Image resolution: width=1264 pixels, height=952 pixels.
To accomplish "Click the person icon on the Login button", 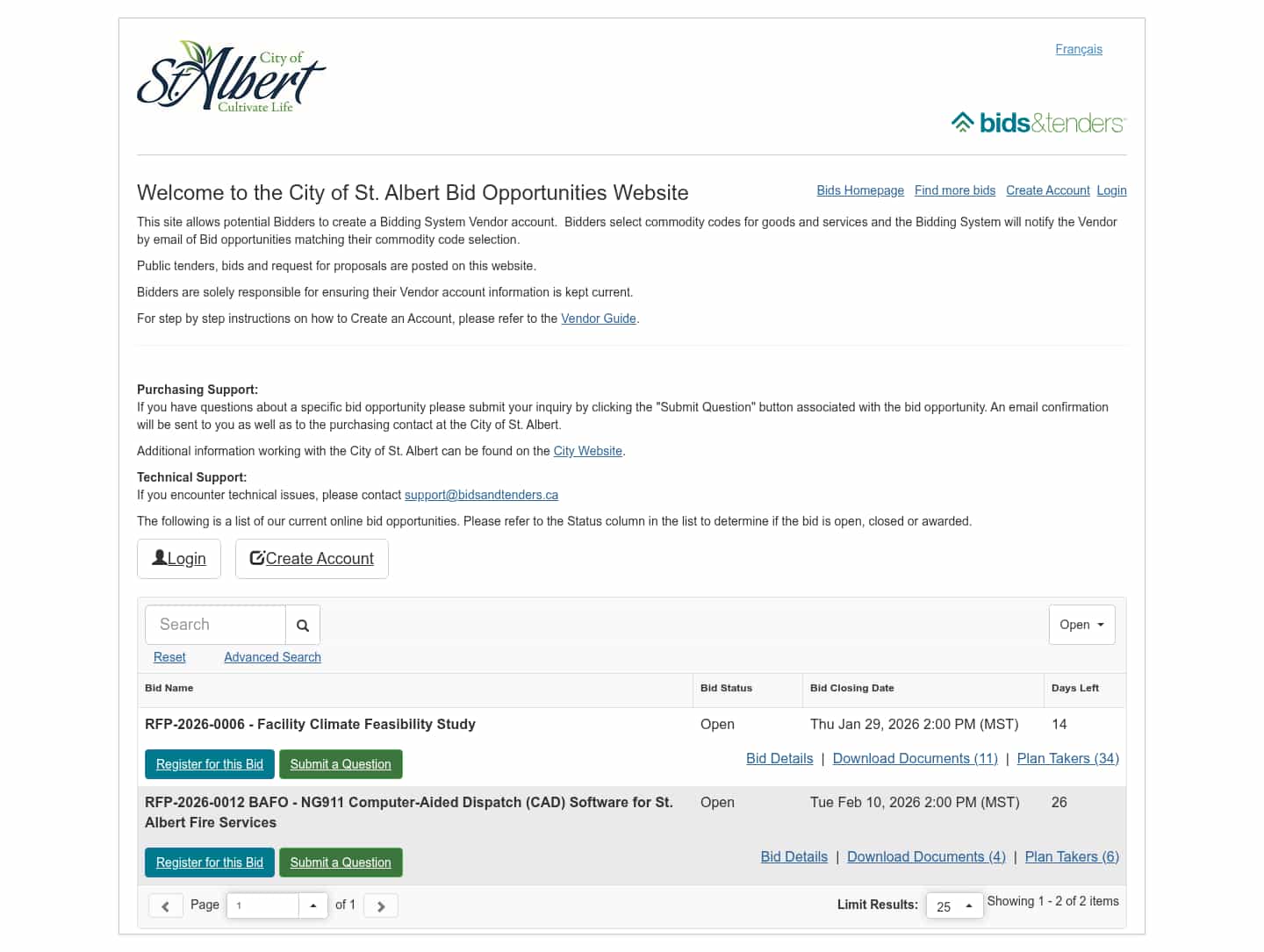I will [159, 556].
